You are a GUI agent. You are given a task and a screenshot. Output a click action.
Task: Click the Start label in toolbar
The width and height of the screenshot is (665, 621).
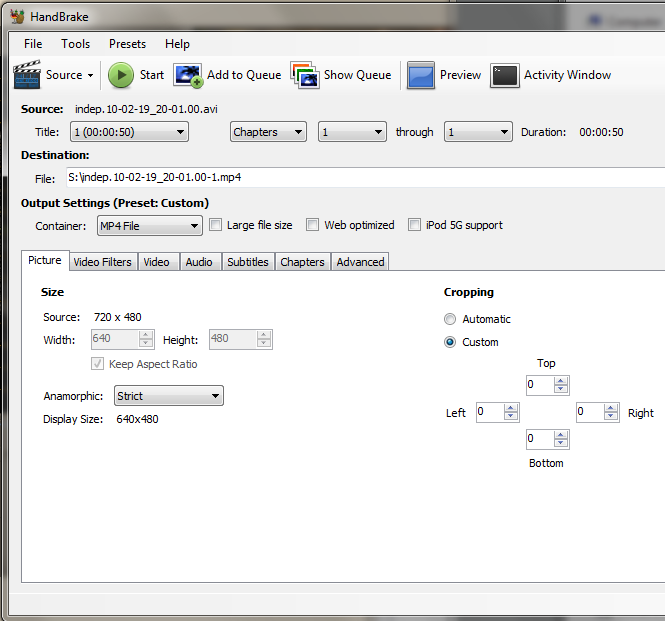(152, 75)
